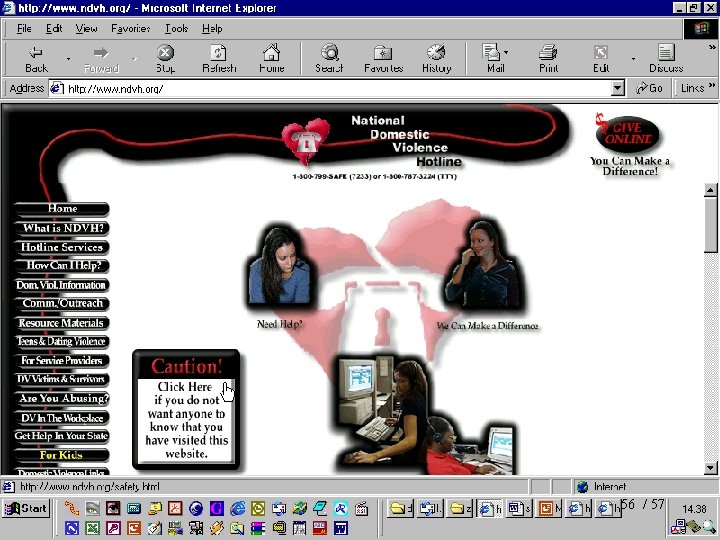This screenshot has height=540, width=720.
Task: Launch Internet Explorer from the quick launch
Action: click(237, 508)
